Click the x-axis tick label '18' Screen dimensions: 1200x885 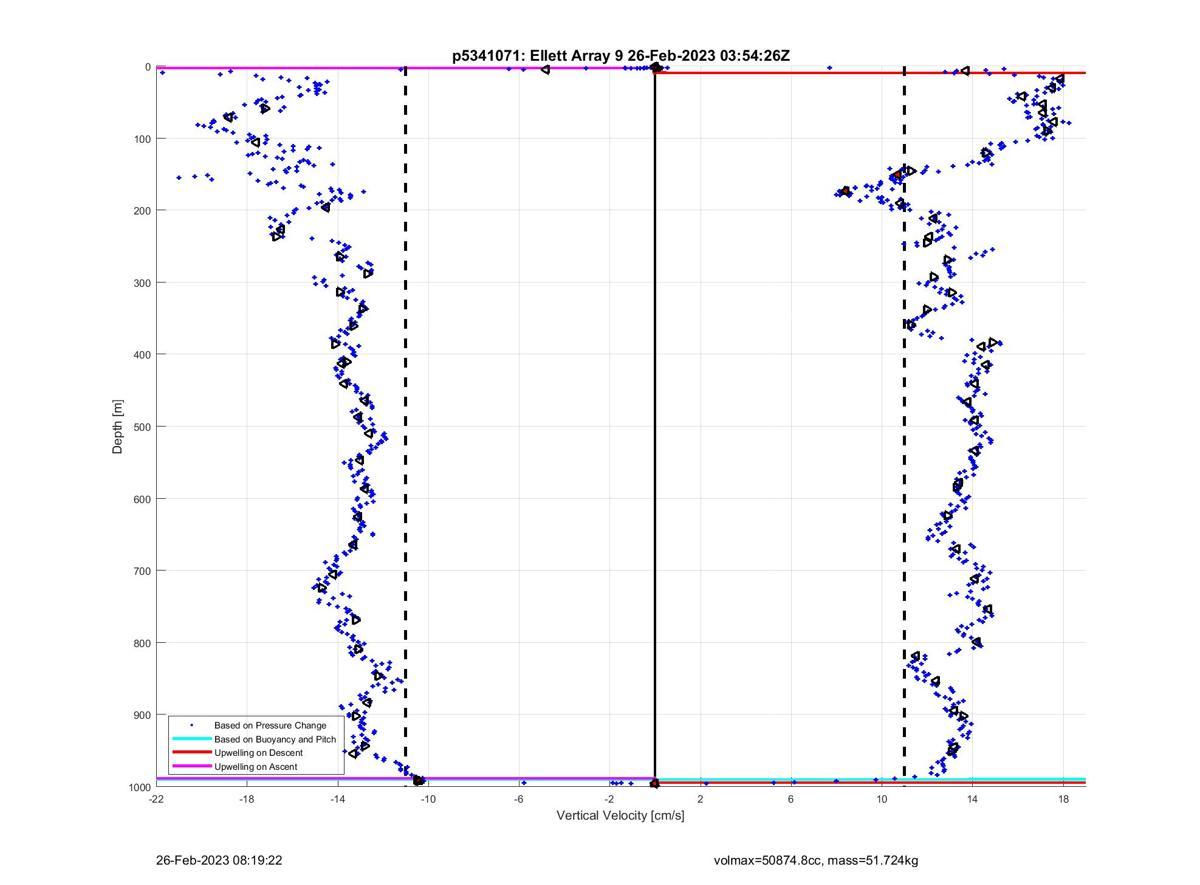(x=1063, y=799)
